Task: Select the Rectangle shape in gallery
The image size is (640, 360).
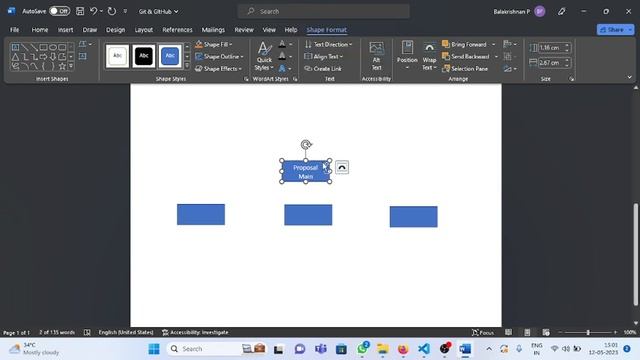Action: [x=43, y=47]
